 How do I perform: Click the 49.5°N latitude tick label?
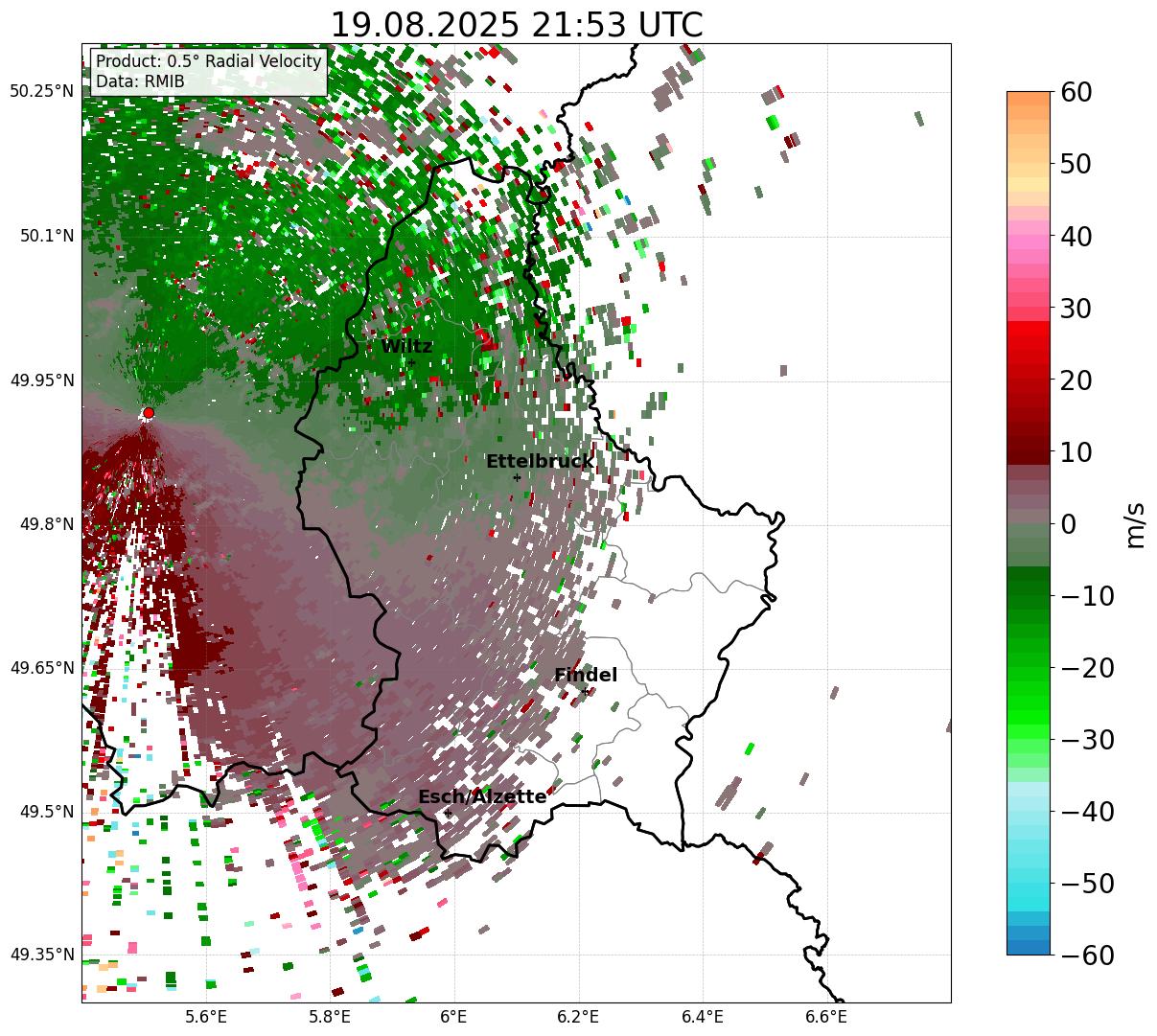pos(46,812)
